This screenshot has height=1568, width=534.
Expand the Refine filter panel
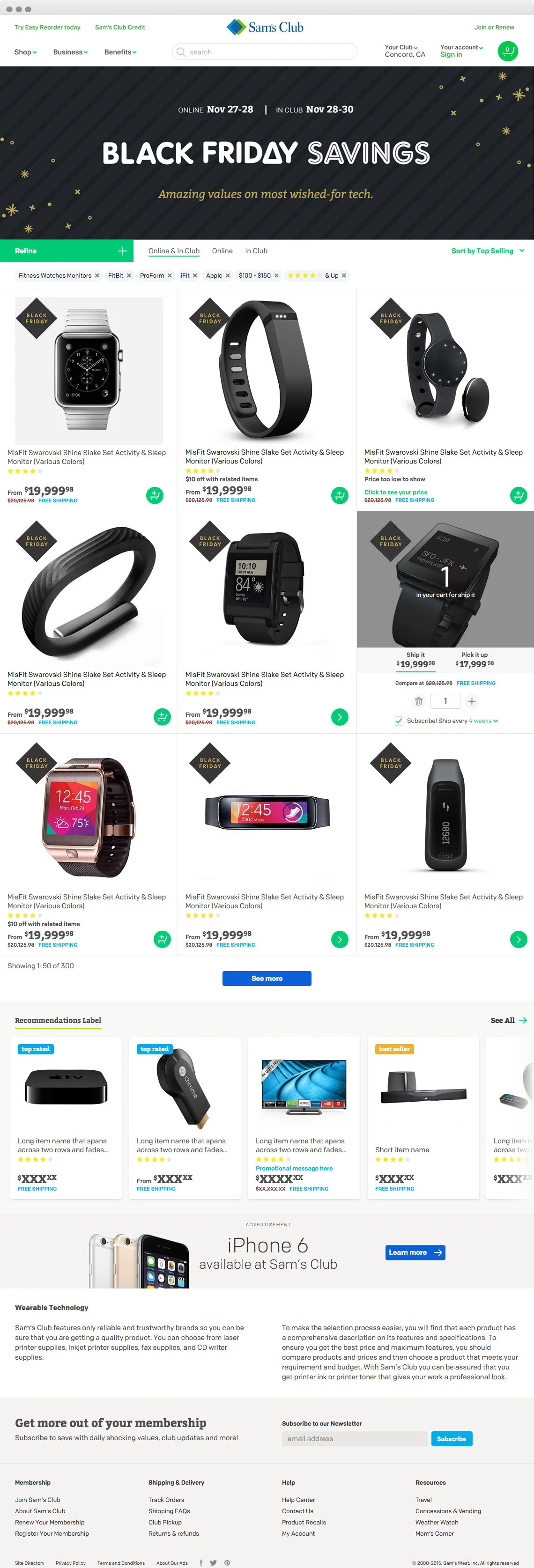[x=67, y=251]
